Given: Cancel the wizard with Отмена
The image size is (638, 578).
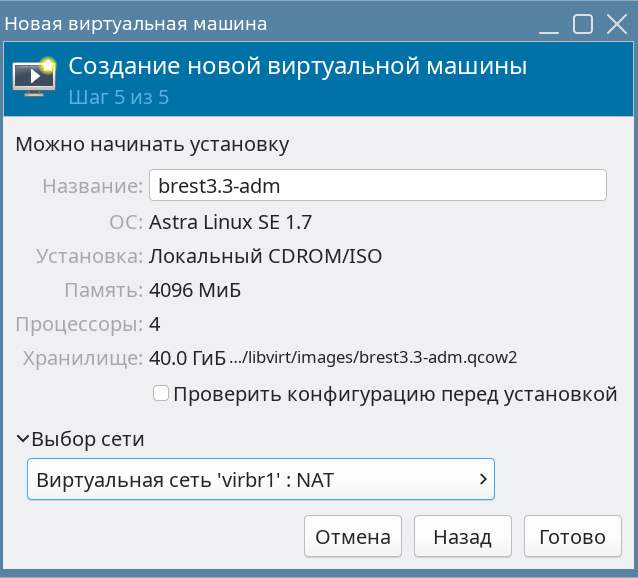Looking at the screenshot, I should coord(353,537).
